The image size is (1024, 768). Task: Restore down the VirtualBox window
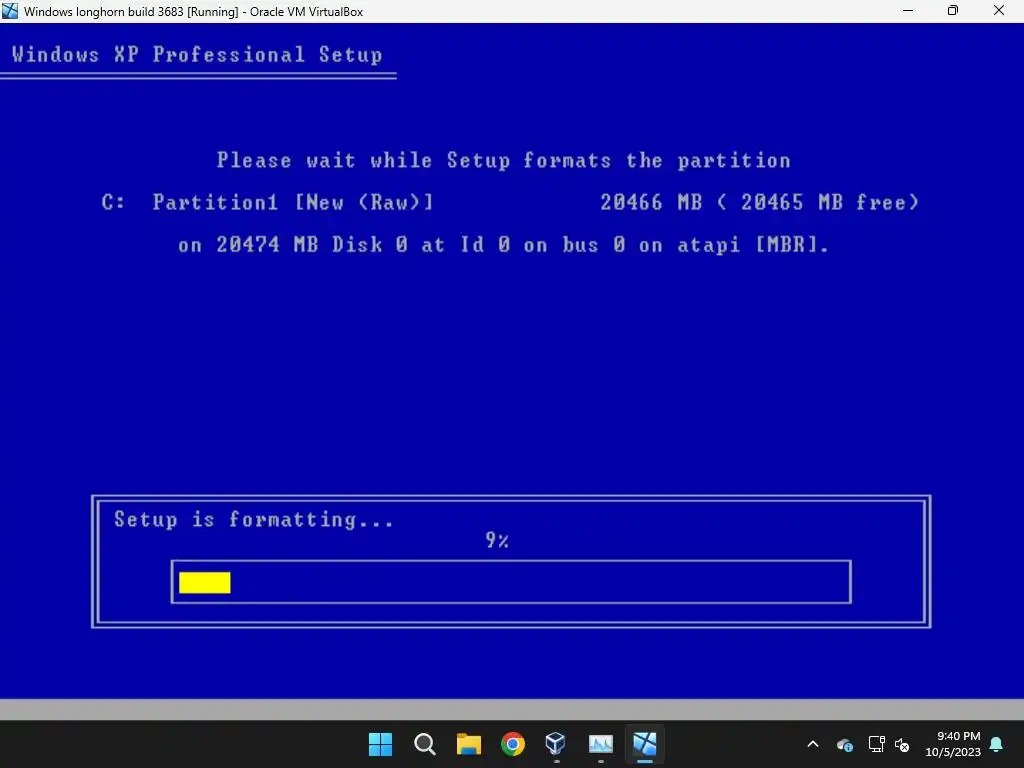coord(953,11)
